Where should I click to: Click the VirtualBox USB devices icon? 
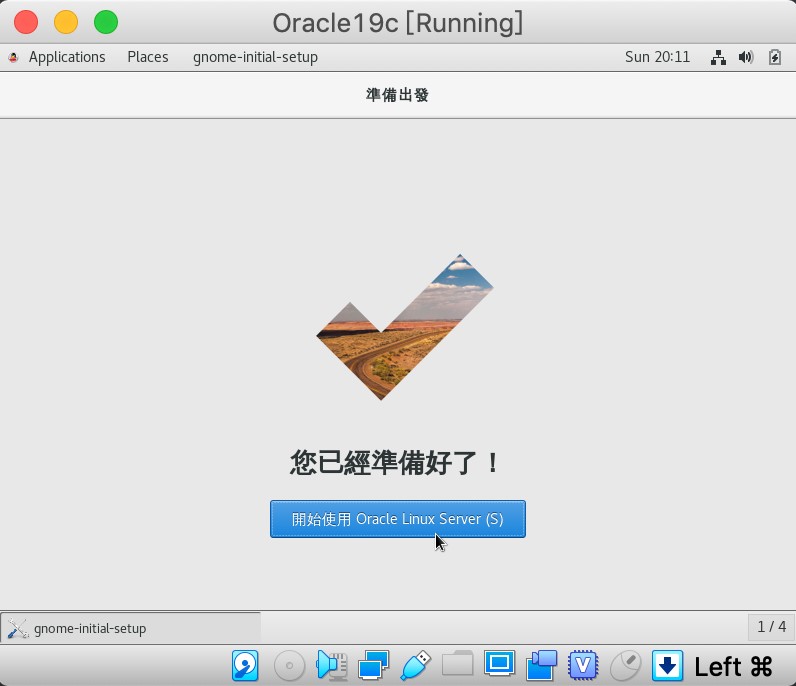415,665
